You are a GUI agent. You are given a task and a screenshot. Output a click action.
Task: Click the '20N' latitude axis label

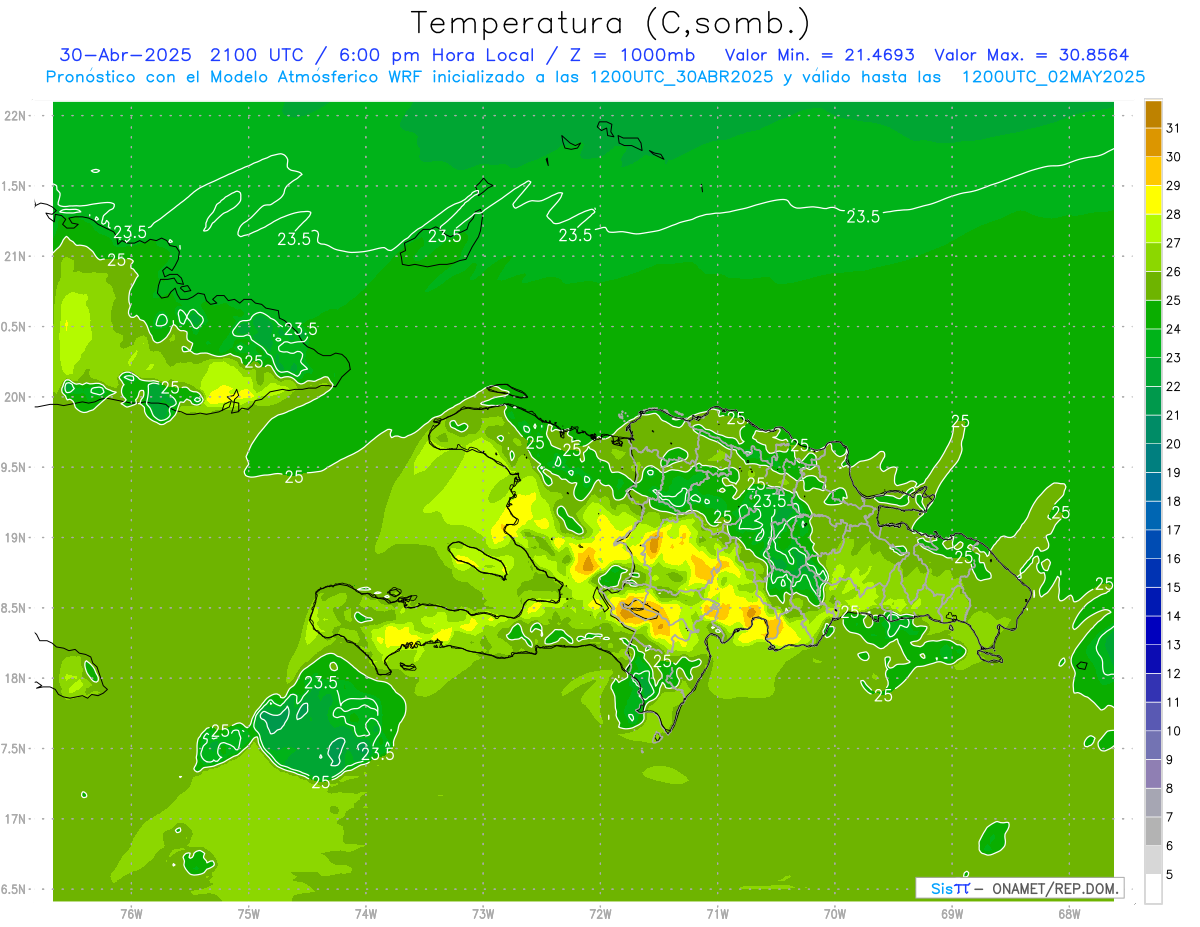click(x=16, y=397)
